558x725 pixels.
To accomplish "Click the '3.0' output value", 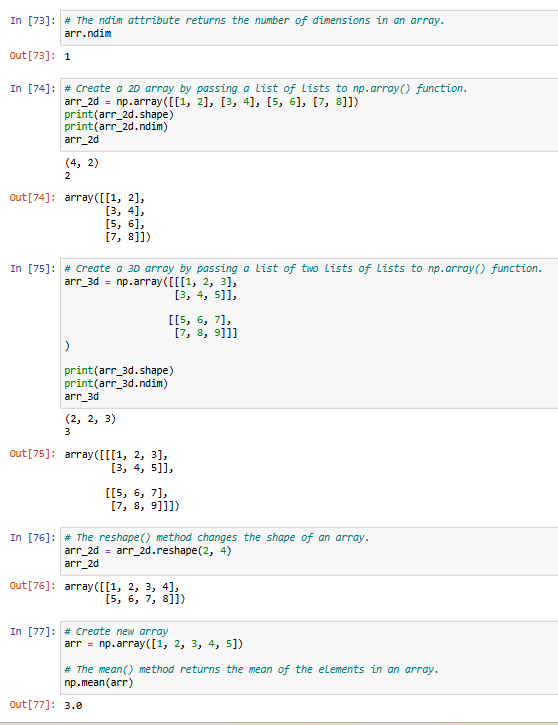I will click(x=73, y=706).
